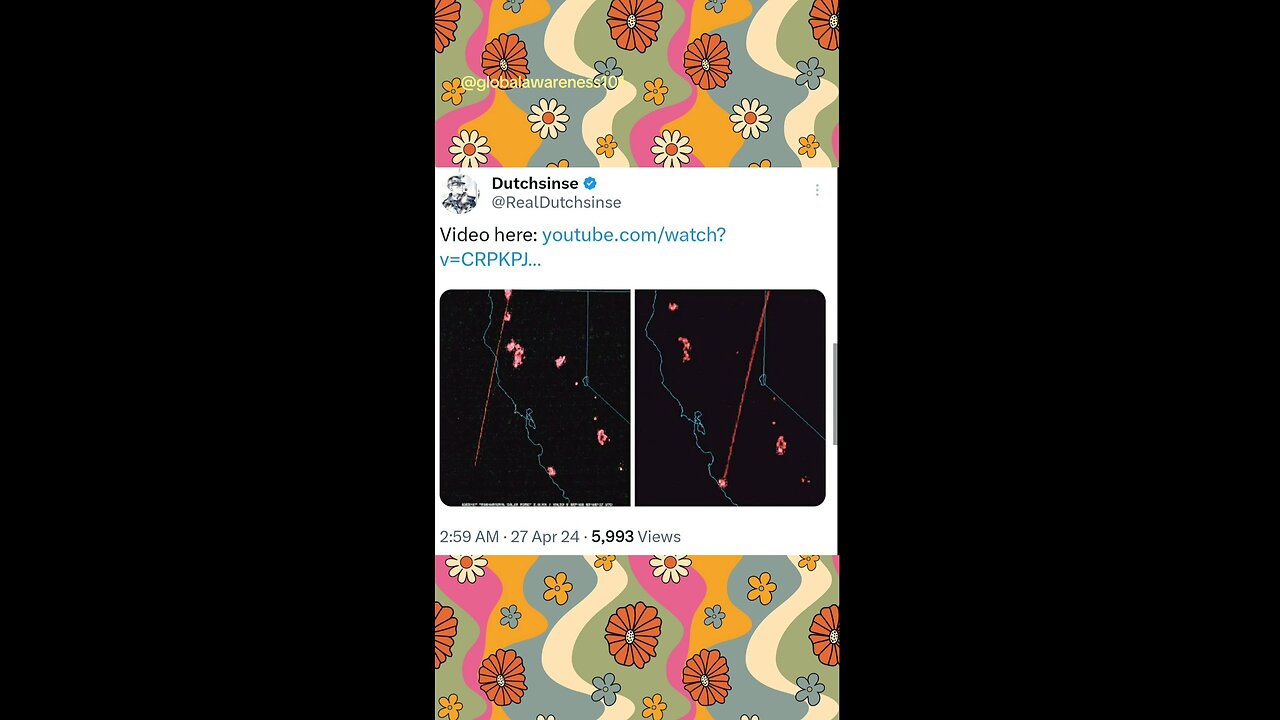Visit the @RealDutchsinse handle

(x=556, y=202)
